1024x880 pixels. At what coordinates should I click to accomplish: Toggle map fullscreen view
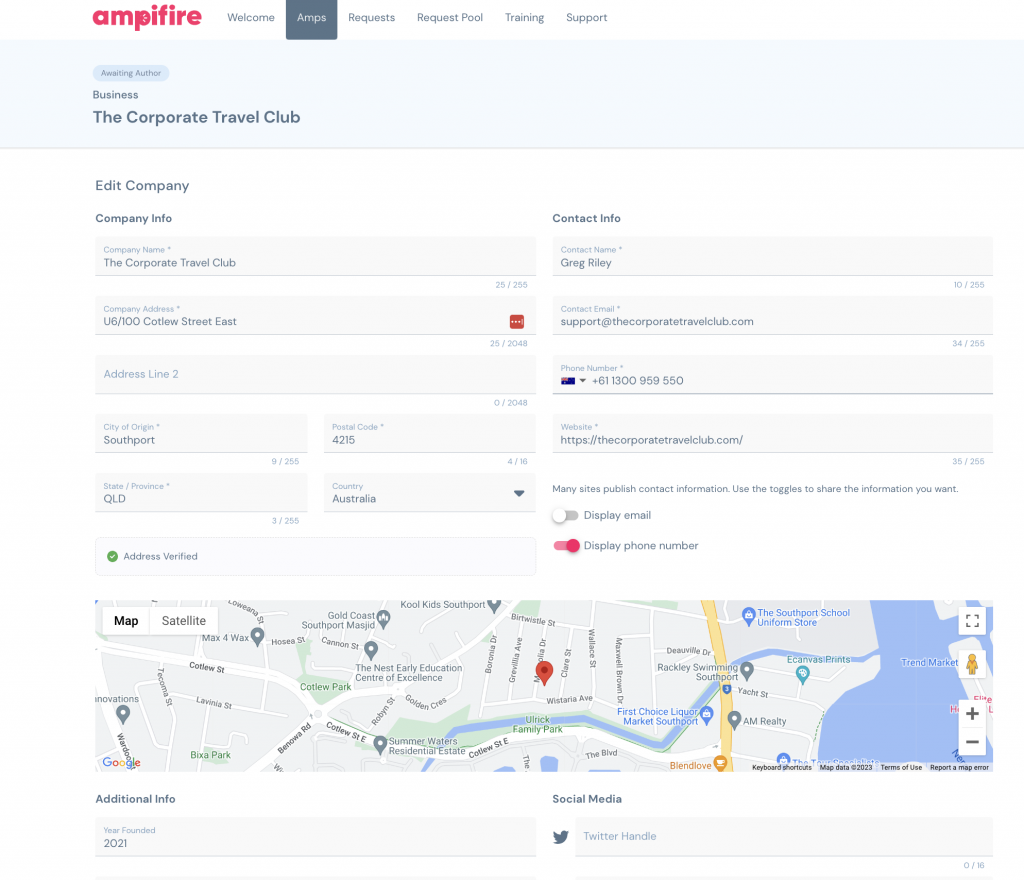[x=972, y=621]
